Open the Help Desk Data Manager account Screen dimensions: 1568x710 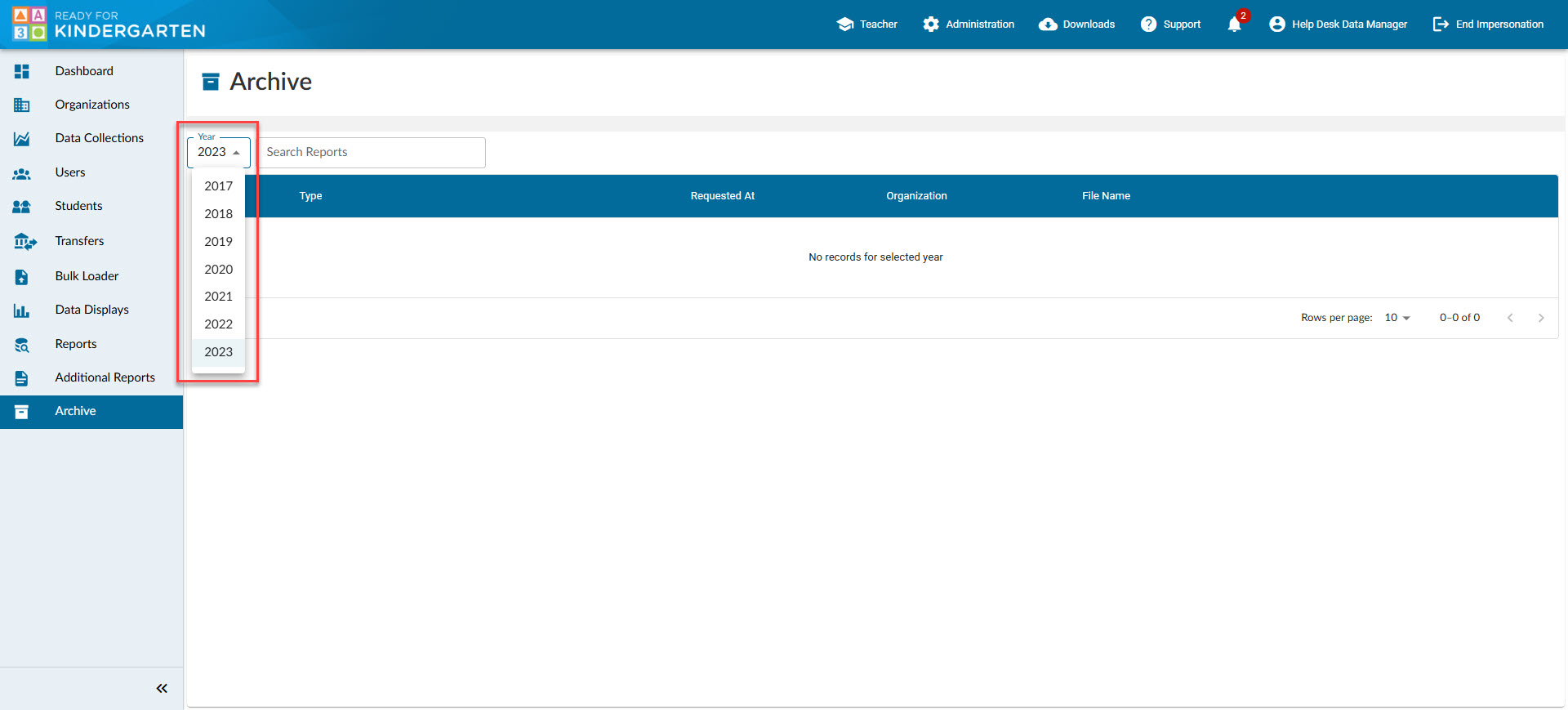1338,25
